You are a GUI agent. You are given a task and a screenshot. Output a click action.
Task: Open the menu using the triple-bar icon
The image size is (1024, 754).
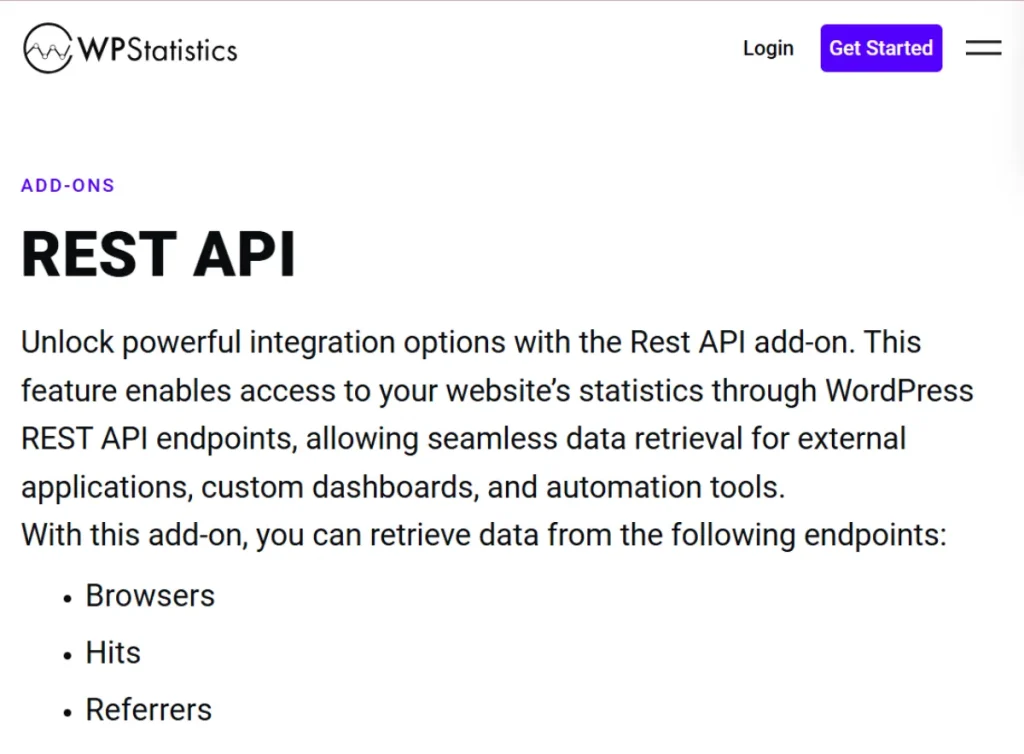tap(983, 47)
